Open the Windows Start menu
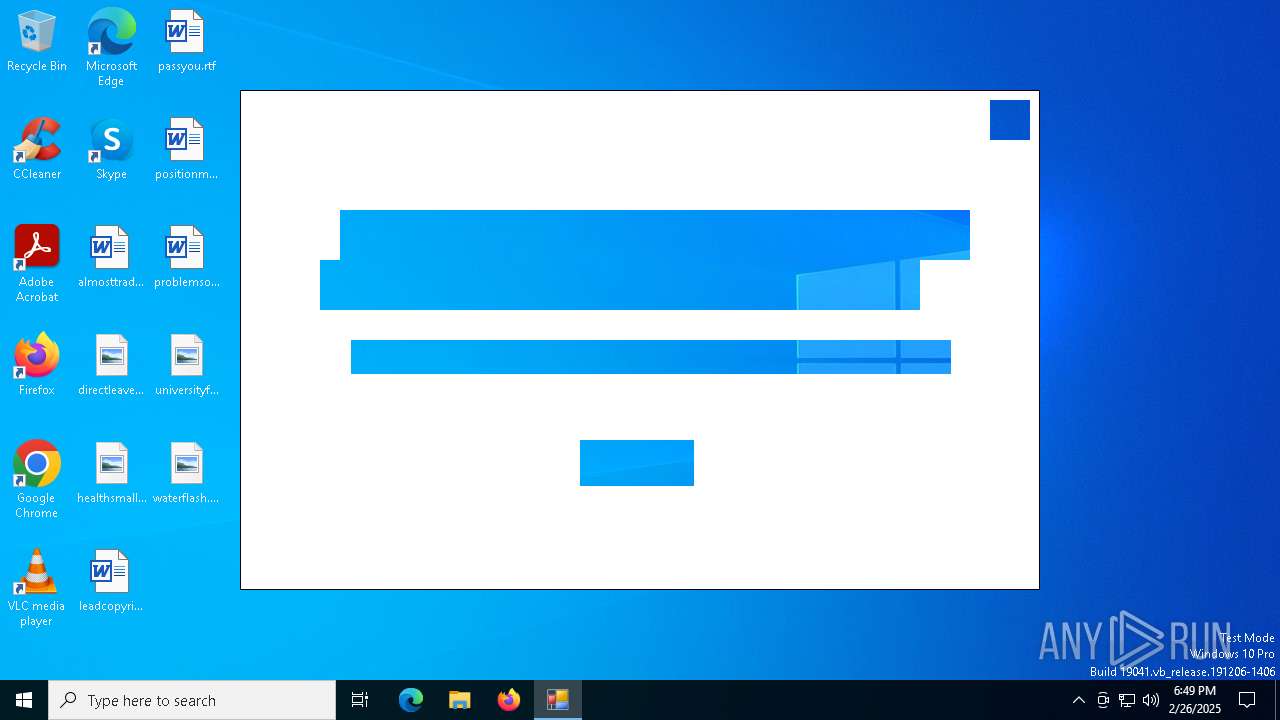 click(24, 700)
